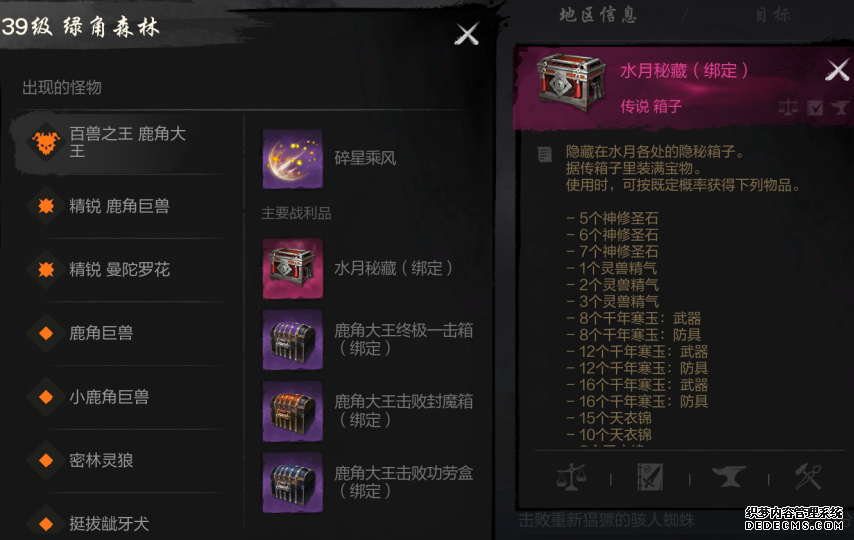Switch to the 地区信息 tab
Viewport: 854px width, 540px height.
598,15
